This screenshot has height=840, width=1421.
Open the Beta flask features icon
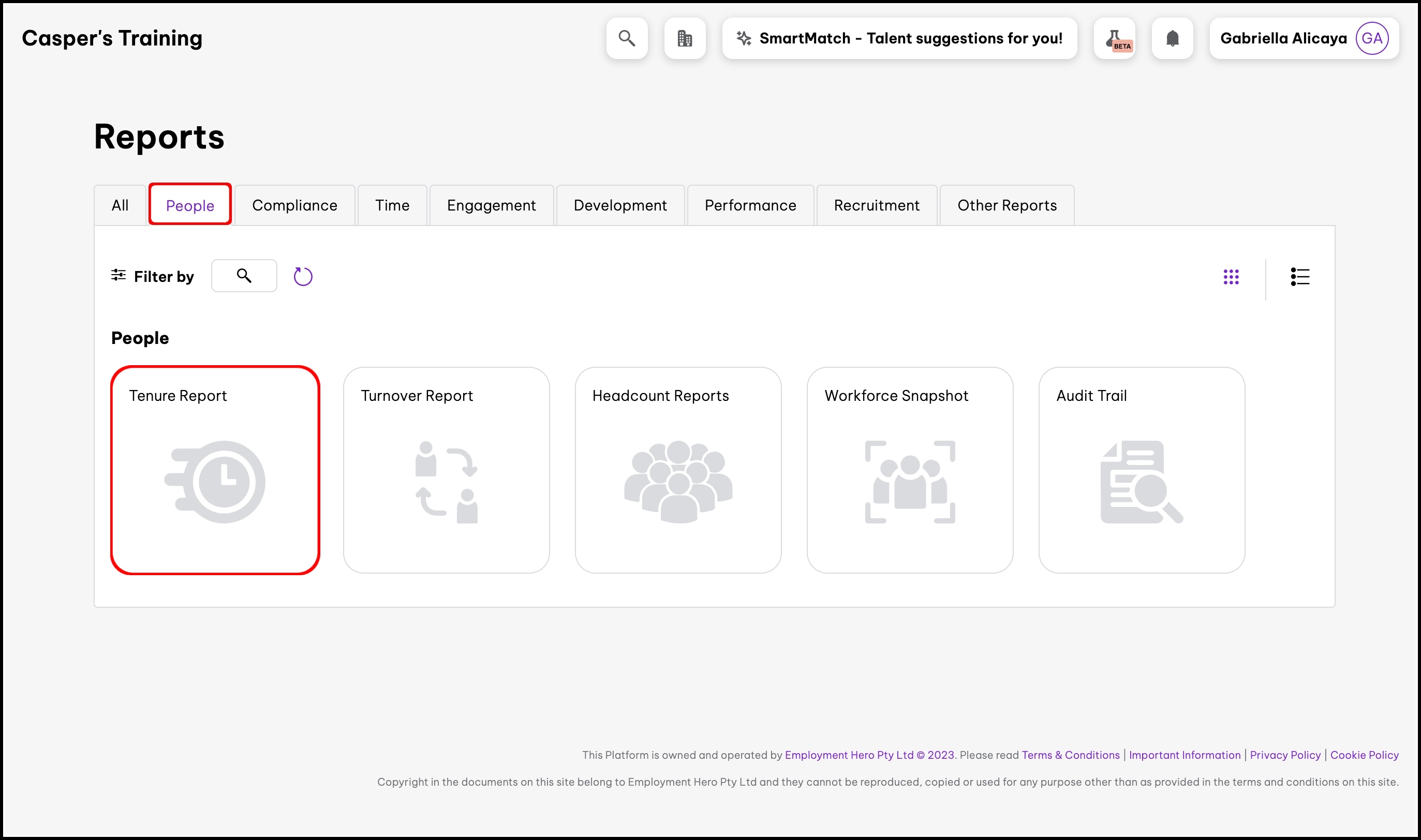pos(1115,38)
